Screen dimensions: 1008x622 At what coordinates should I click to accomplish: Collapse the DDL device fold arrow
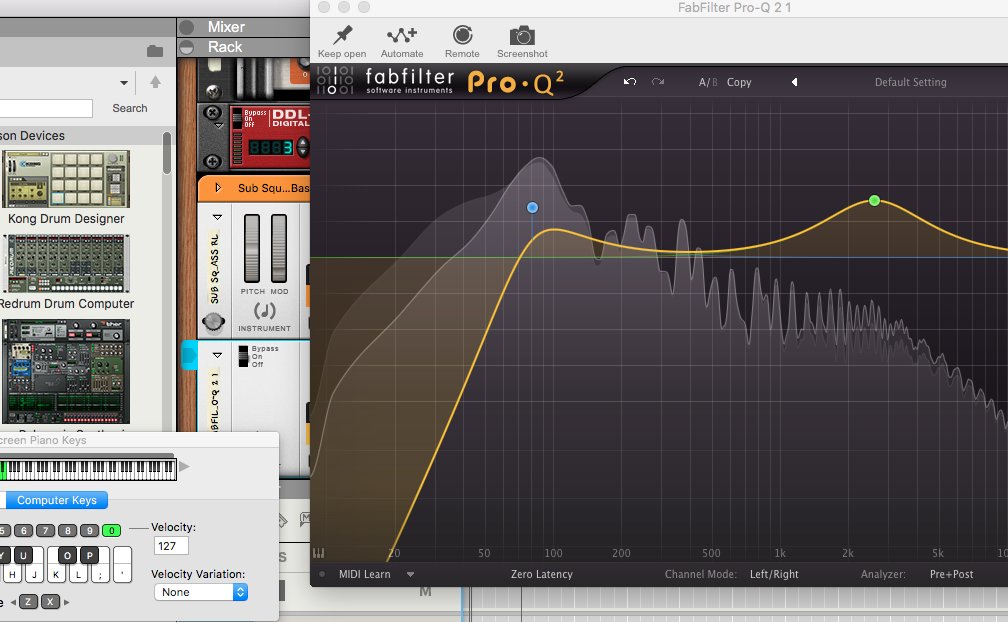coord(219,126)
